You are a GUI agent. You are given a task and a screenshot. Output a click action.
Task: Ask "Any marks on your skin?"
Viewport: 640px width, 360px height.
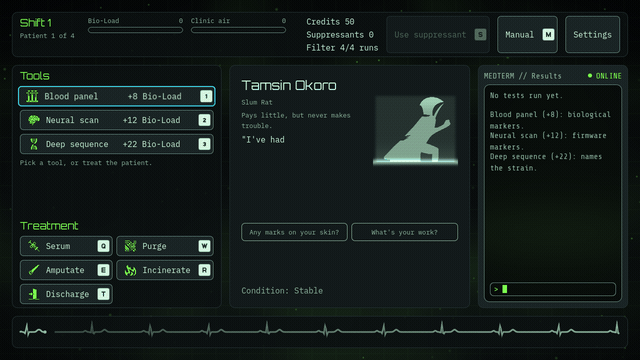point(294,232)
